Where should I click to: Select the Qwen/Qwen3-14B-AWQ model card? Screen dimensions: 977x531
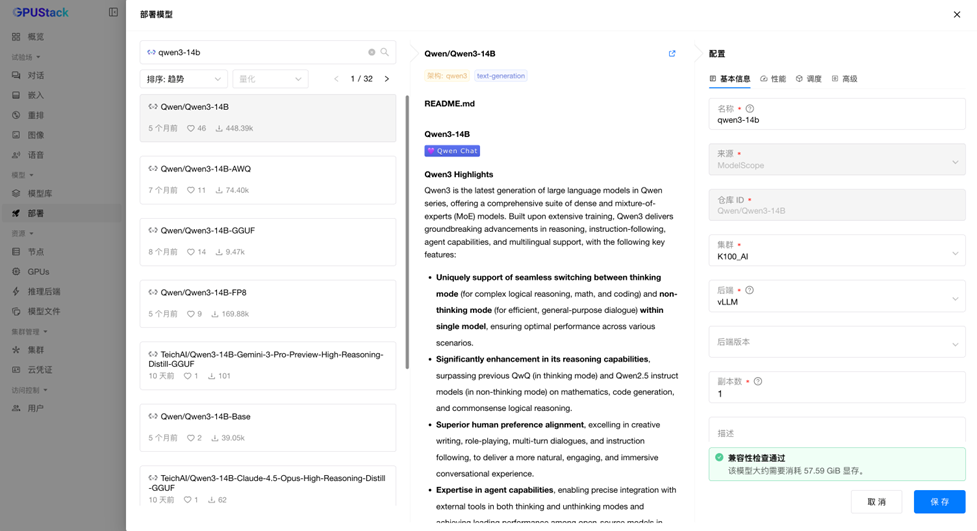coord(268,180)
